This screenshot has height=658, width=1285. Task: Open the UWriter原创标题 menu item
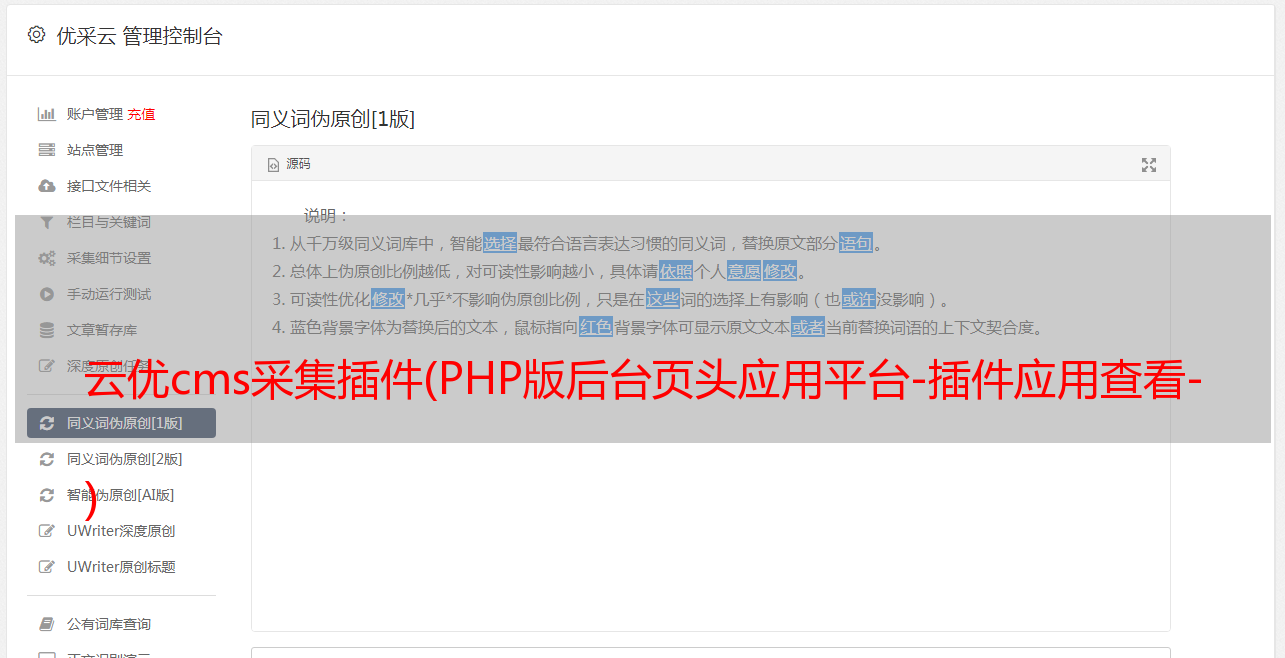(x=121, y=567)
